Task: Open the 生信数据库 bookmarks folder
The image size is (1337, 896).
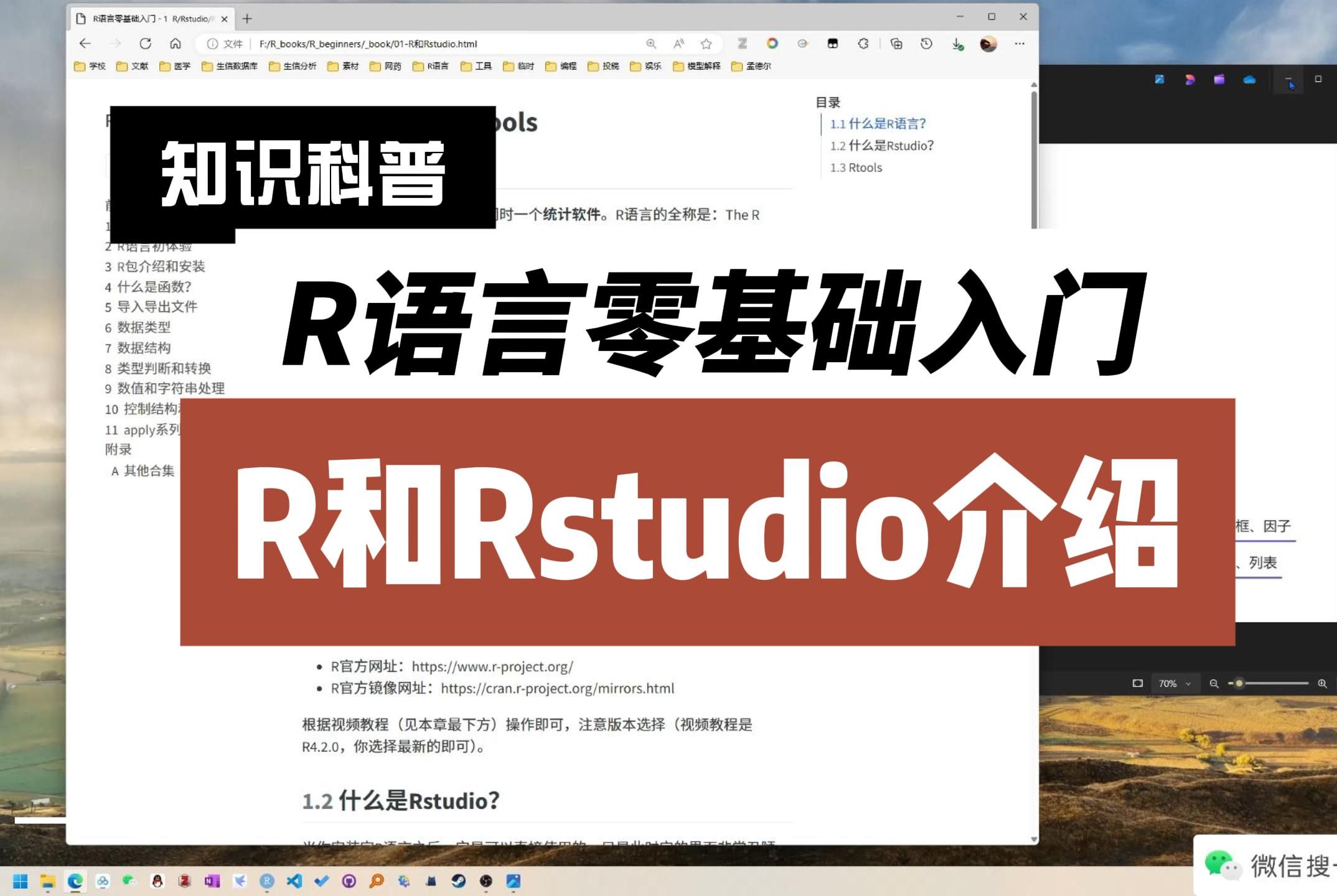Action: click(230, 66)
